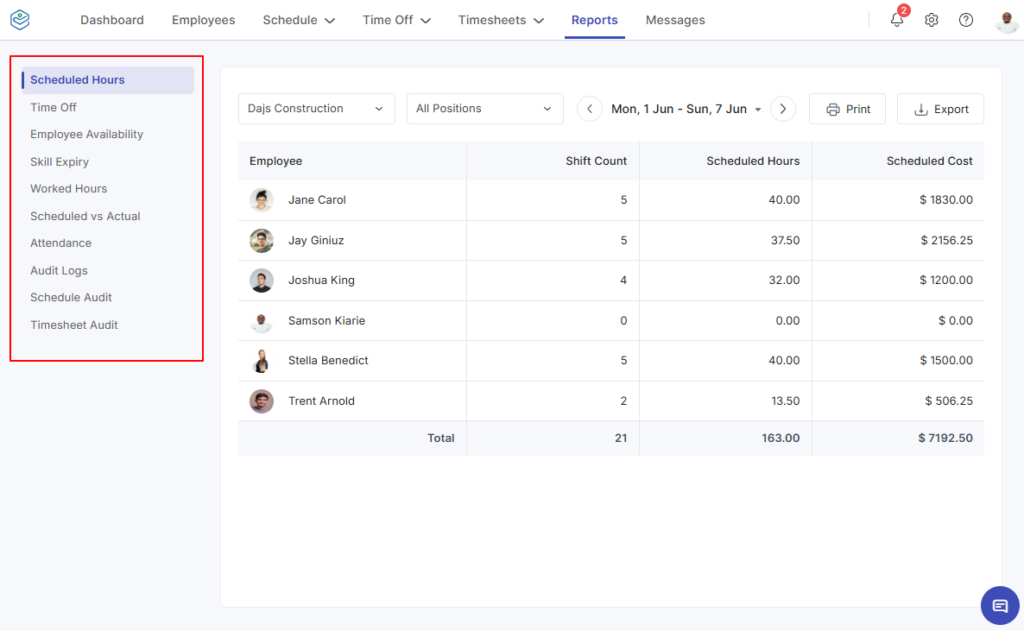Image resolution: width=1024 pixels, height=631 pixels.
Task: Open the settings gear icon
Action: [x=931, y=20]
